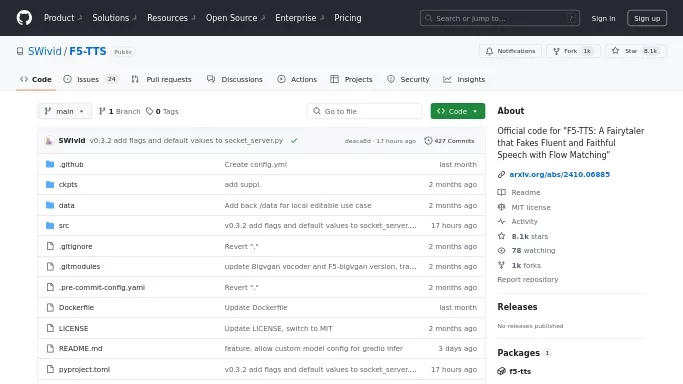The width and height of the screenshot is (683, 384).
Task: Fork the repository
Action: click(x=573, y=51)
